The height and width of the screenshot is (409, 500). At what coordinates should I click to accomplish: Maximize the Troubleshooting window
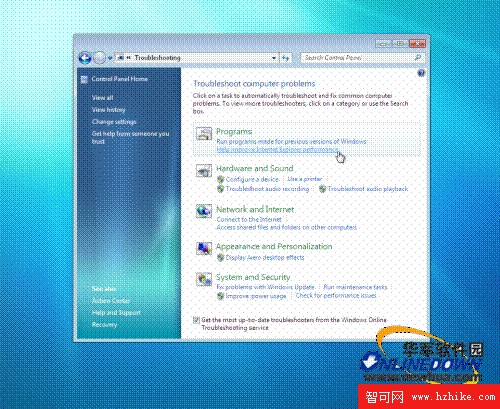[x=400, y=43]
